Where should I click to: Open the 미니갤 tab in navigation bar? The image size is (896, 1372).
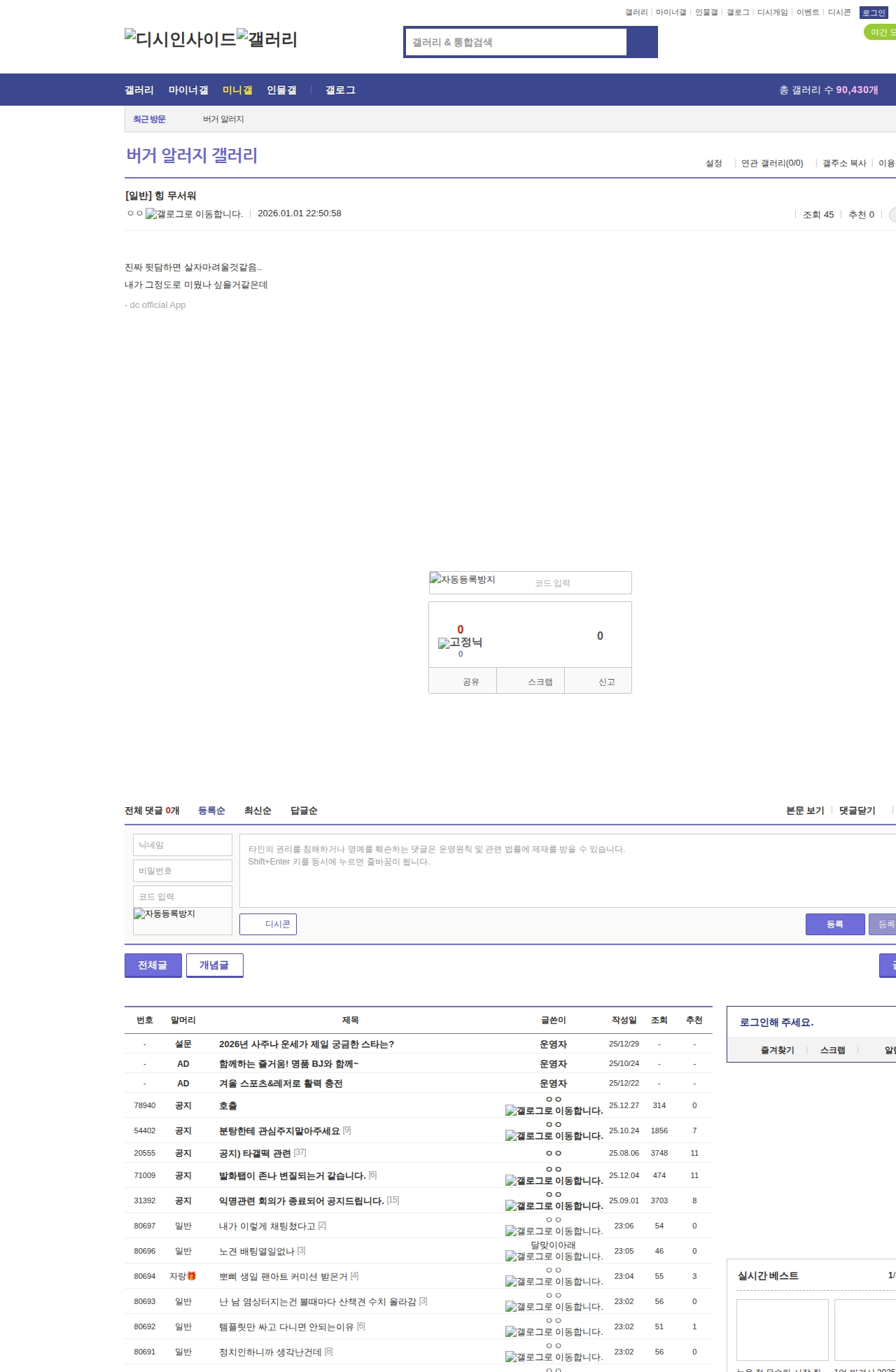[x=237, y=90]
